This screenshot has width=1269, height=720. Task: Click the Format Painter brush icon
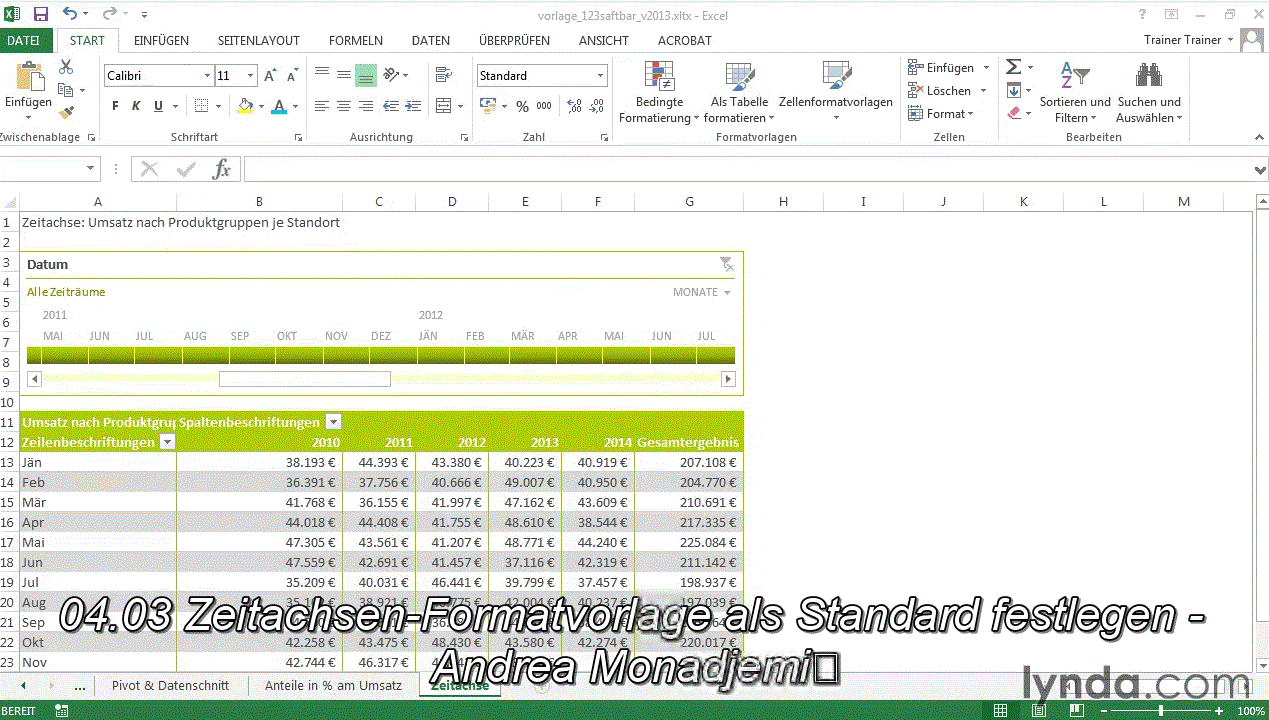(67, 113)
